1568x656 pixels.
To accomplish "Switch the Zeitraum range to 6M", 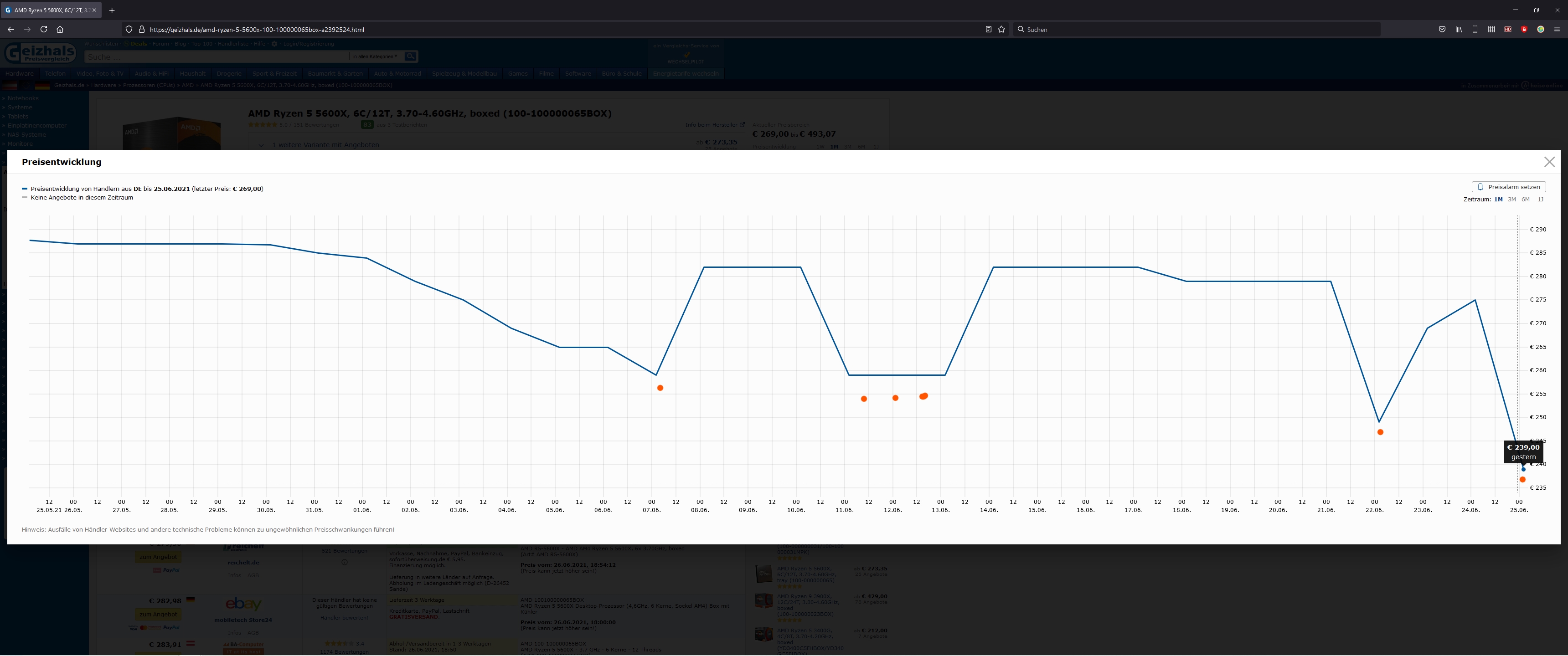I will coord(1526,200).
